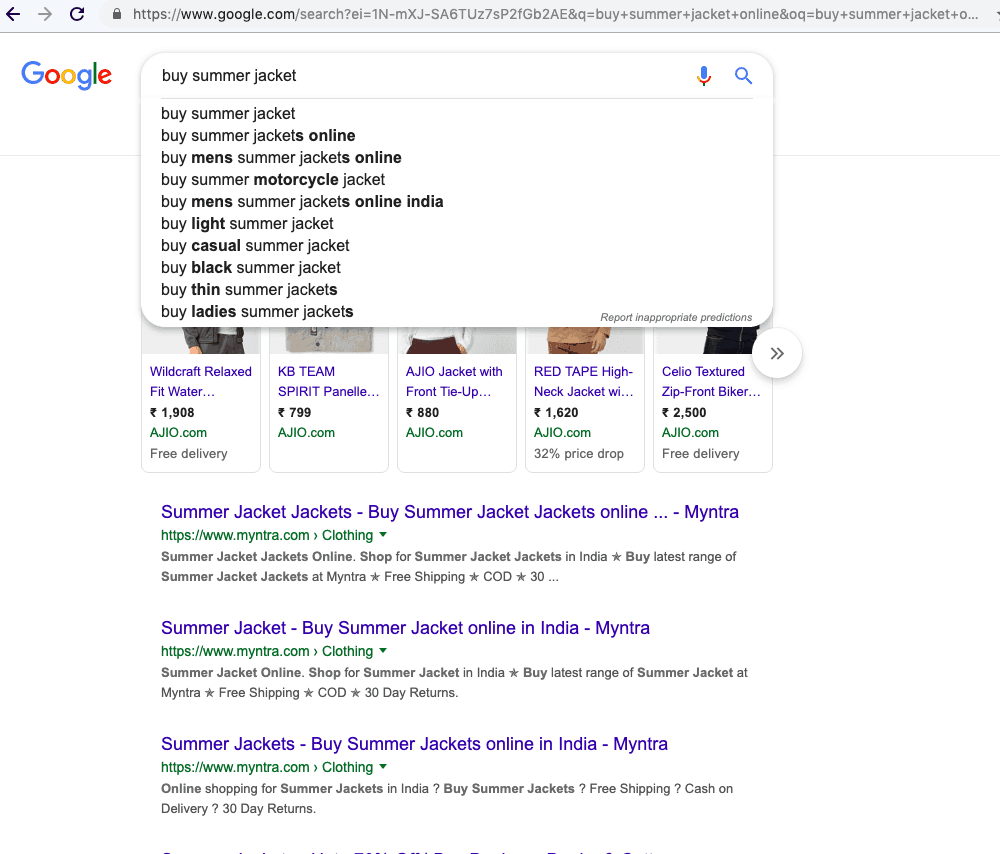Select 'buy casual summer jacket' suggestion

255,246
